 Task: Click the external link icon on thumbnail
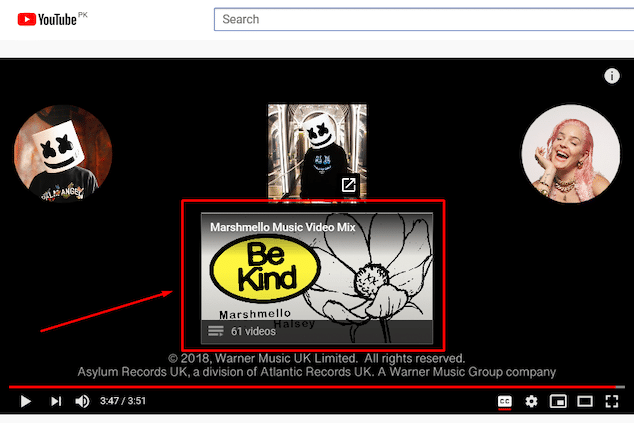click(x=349, y=185)
